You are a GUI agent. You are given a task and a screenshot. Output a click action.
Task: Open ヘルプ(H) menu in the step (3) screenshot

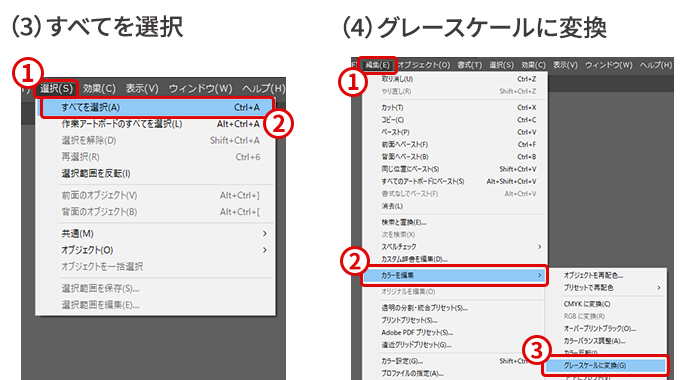click(263, 88)
